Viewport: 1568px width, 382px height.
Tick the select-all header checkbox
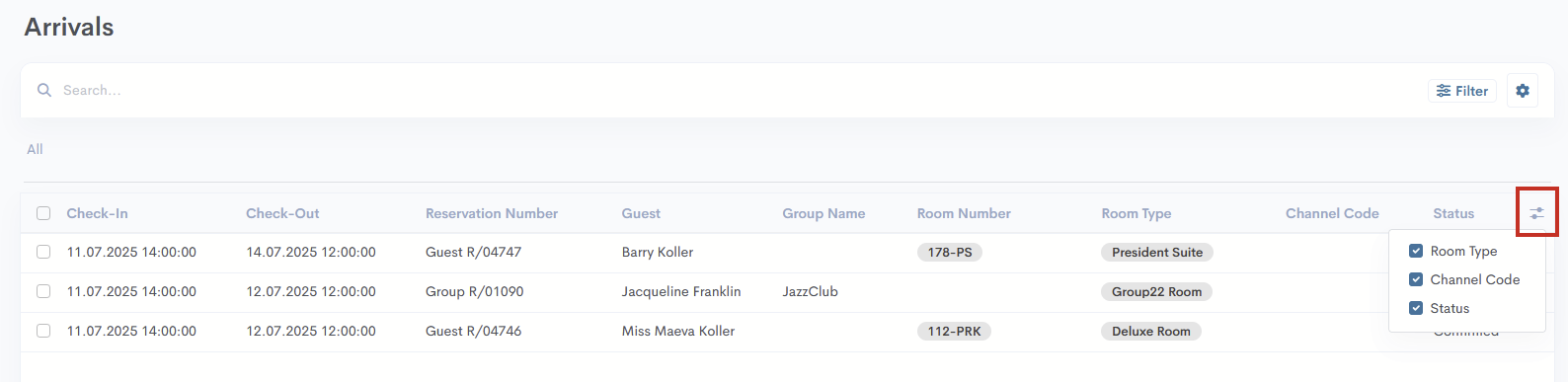click(43, 213)
